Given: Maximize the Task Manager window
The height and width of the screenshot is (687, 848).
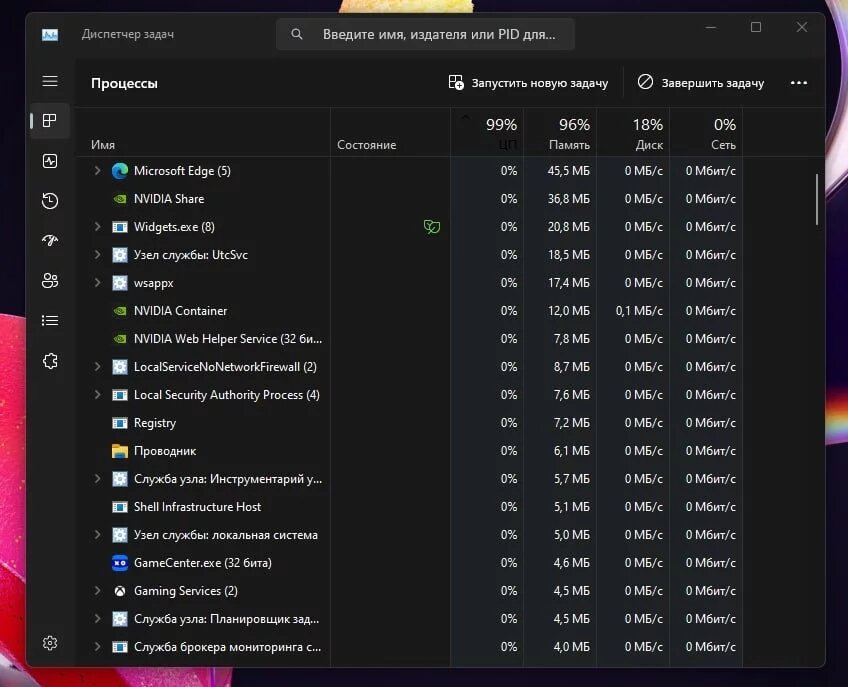Looking at the screenshot, I should [x=756, y=27].
